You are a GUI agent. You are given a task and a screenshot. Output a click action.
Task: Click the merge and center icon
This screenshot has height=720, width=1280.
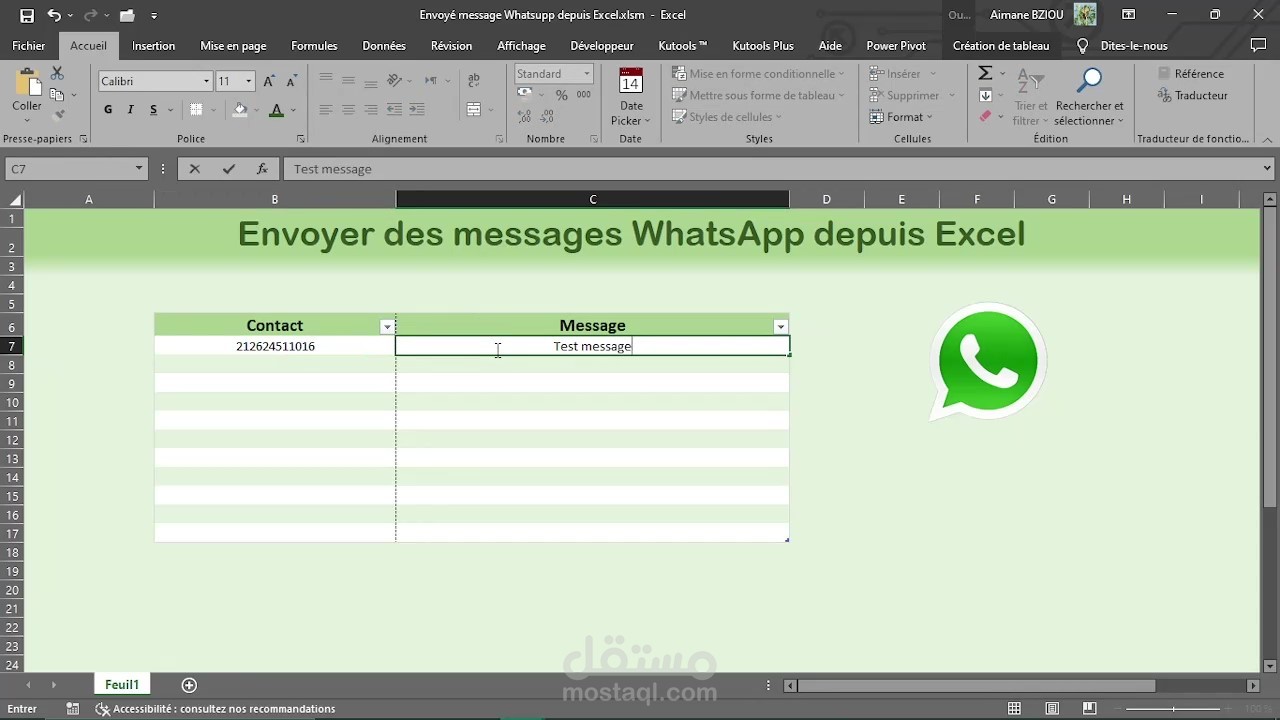(473, 110)
